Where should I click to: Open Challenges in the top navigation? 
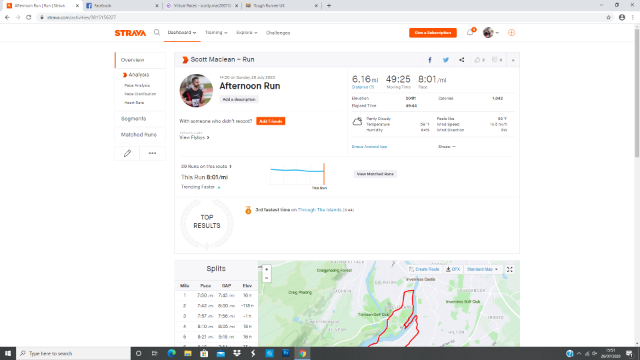(x=278, y=33)
